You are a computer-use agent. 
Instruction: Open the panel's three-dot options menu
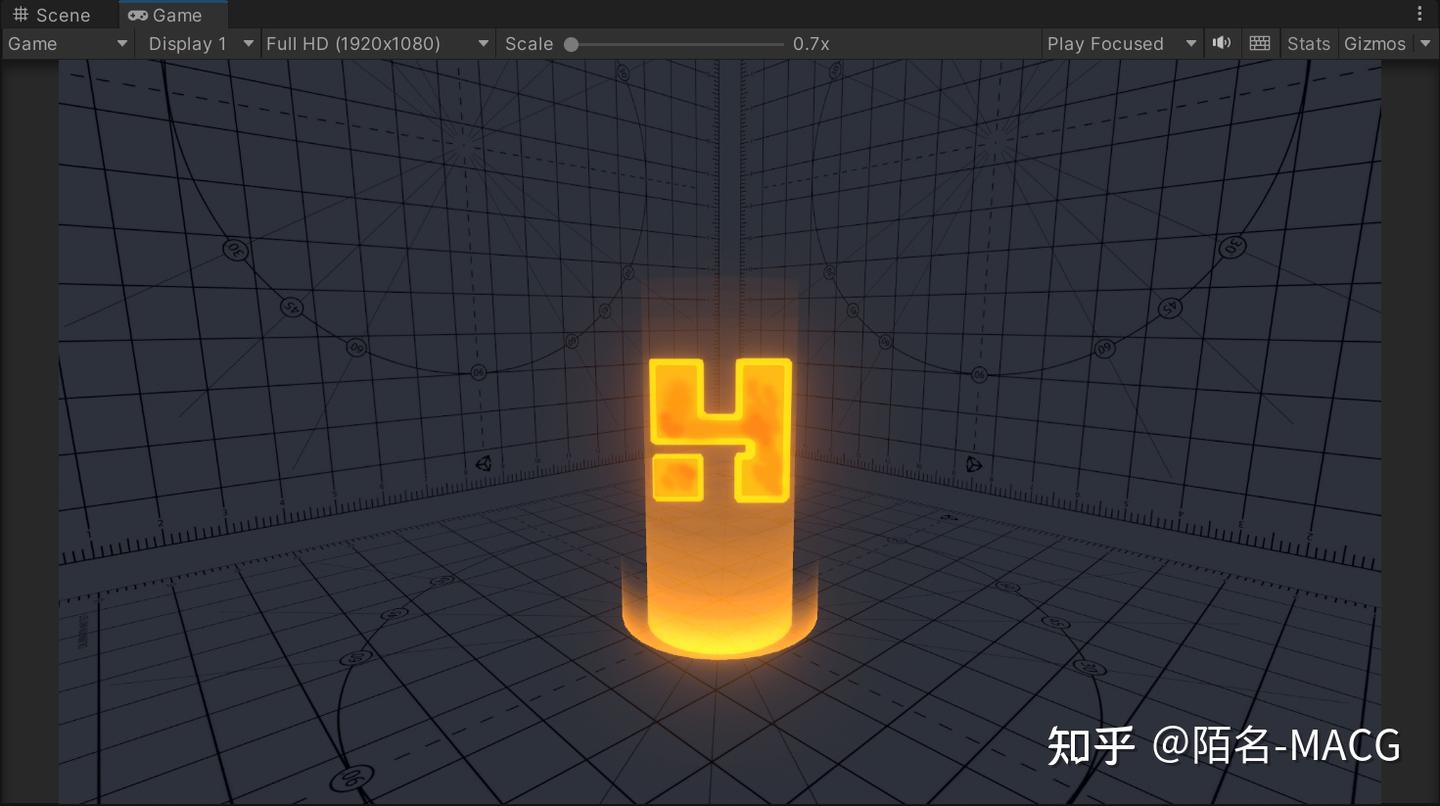1420,14
